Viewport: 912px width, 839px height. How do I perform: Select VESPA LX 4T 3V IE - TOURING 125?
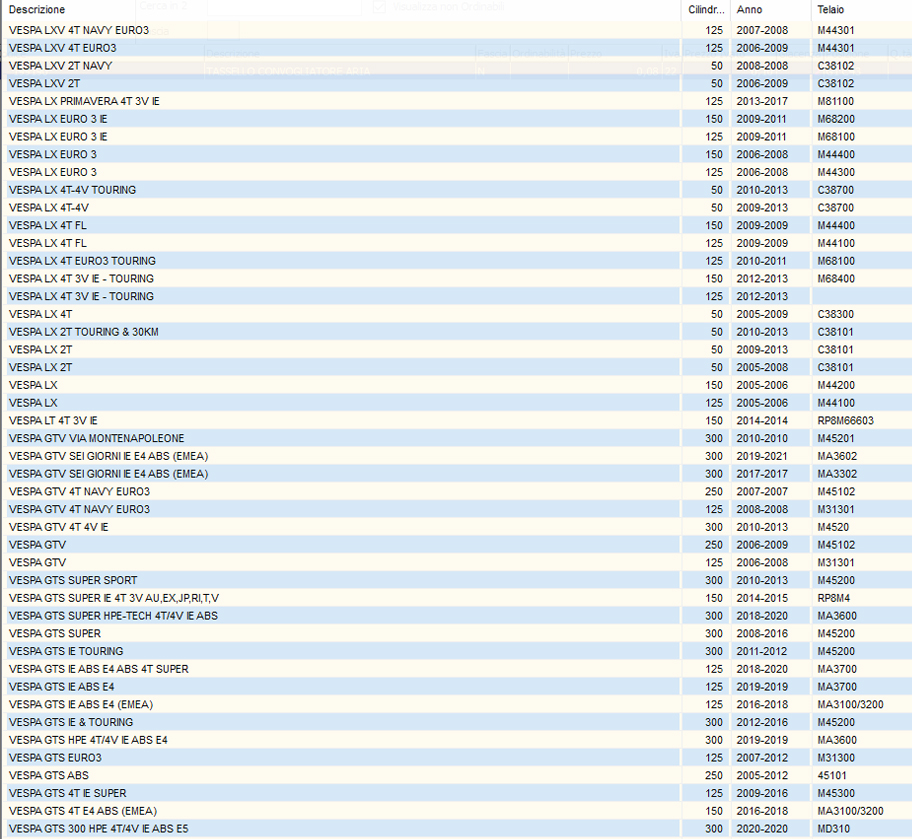(x=456, y=296)
